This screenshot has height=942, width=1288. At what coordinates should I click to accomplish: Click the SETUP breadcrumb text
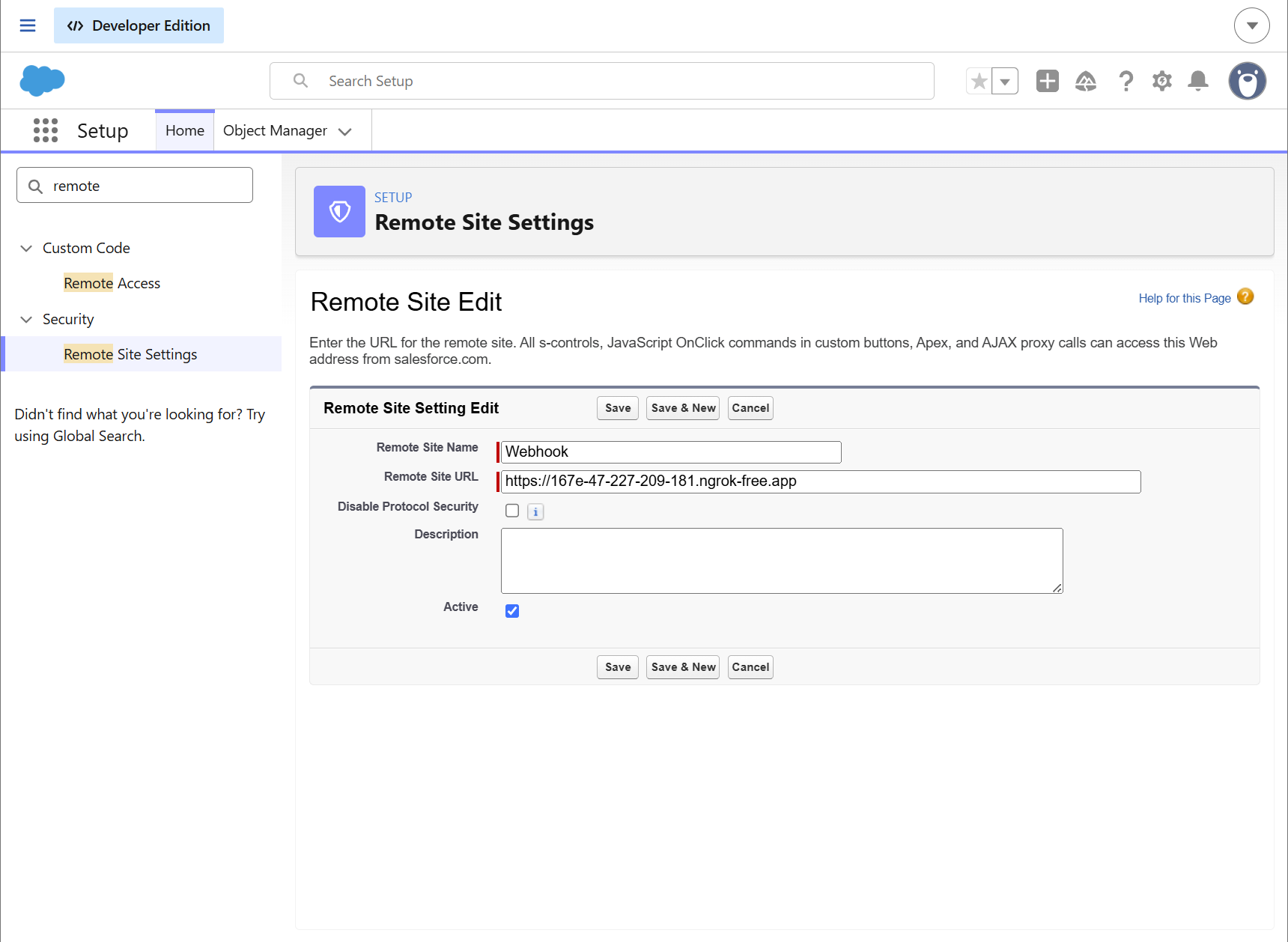click(393, 197)
